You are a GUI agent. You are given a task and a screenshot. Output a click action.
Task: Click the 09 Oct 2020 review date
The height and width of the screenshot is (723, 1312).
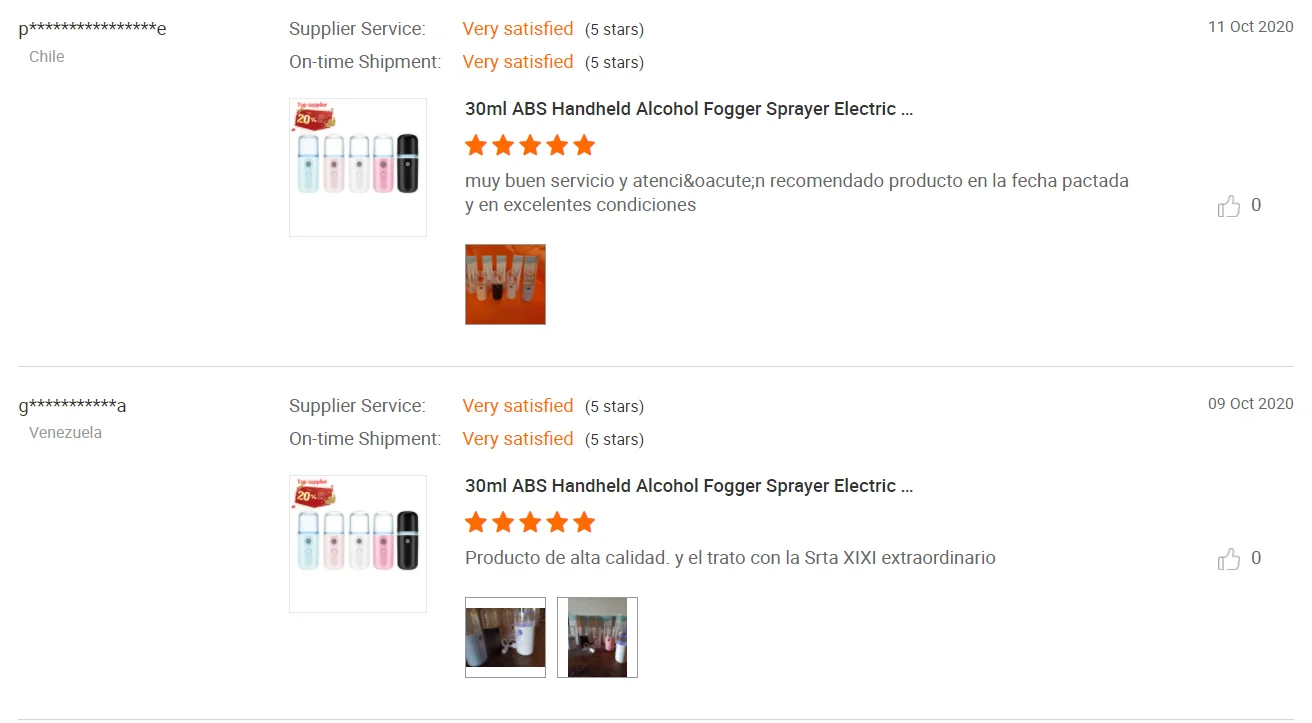pyautogui.click(x=1250, y=404)
